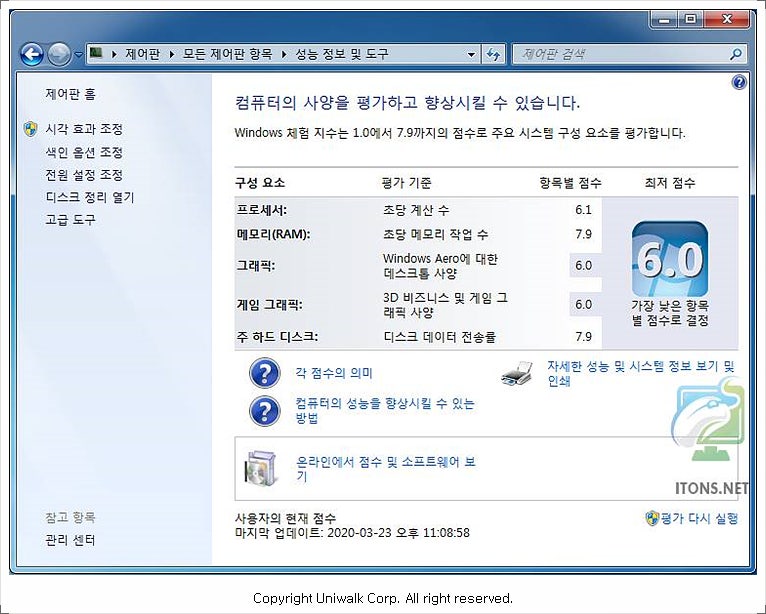Click the printer icon
This screenshot has width=766, height=614.
click(x=516, y=374)
